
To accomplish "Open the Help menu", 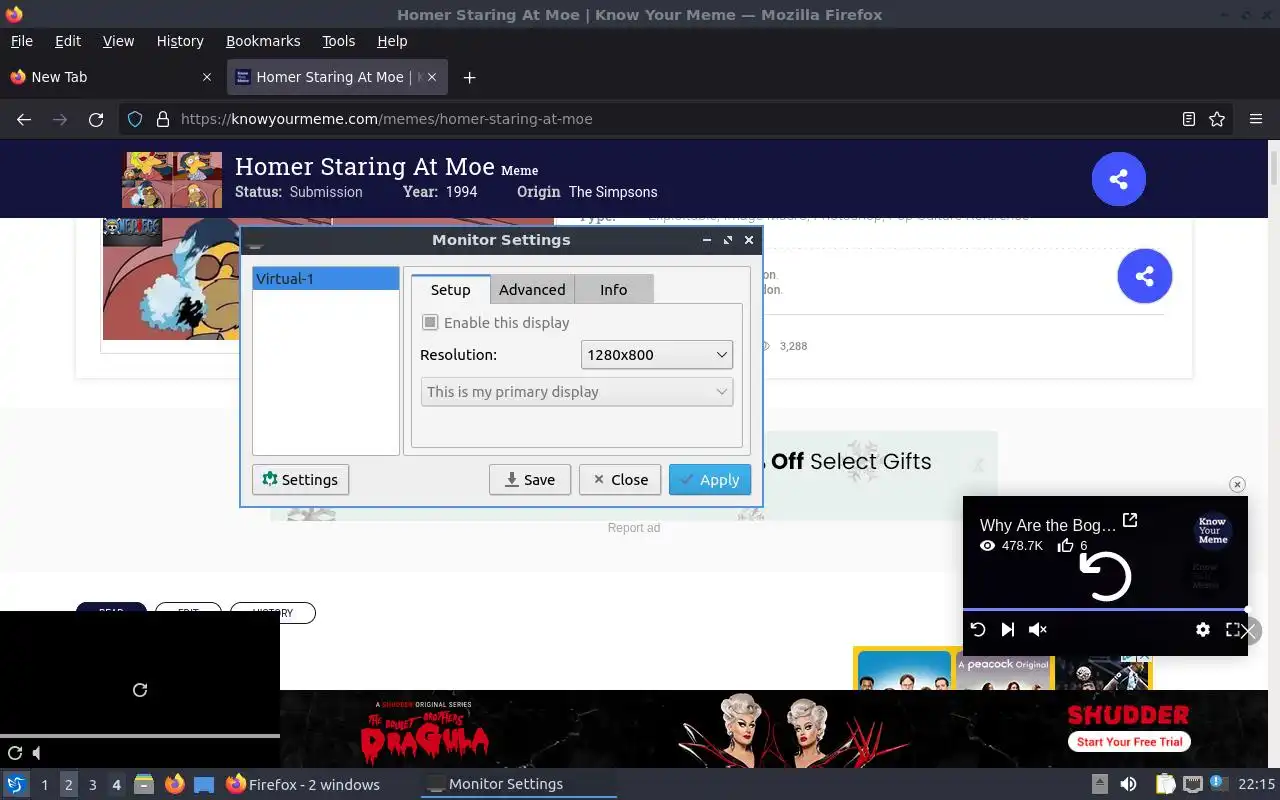I will [x=392, y=41].
